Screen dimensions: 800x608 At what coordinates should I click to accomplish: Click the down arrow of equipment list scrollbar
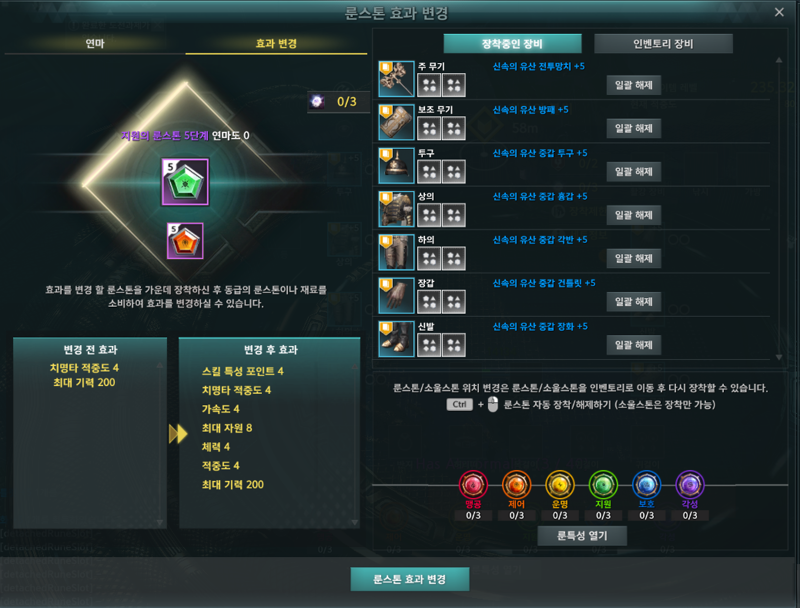coord(779,357)
